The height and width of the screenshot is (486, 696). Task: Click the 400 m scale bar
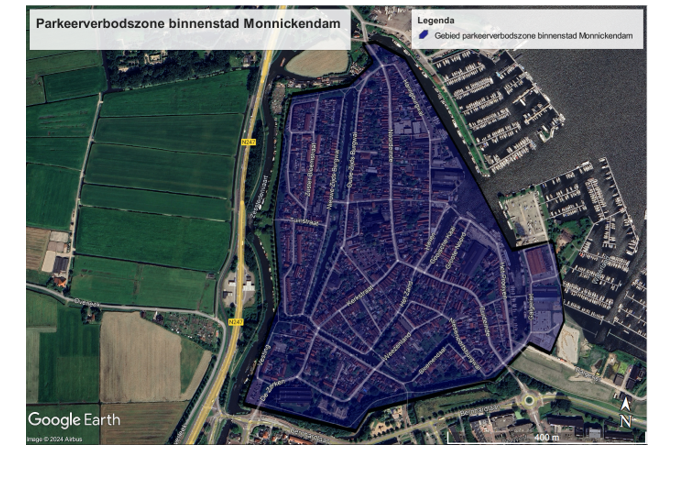[x=545, y=438]
